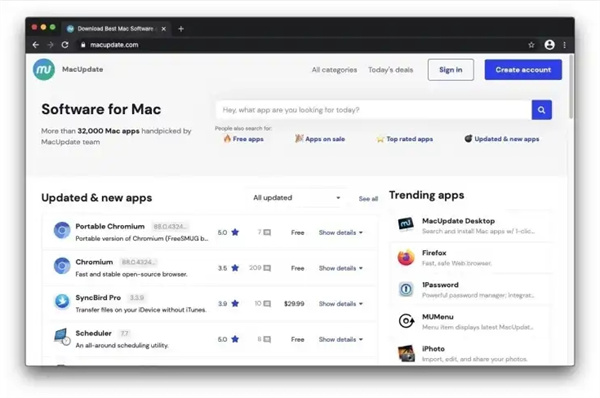The width and height of the screenshot is (600, 398).
Task: Open MUMenu title in Trending apps
Action: pos(437,316)
